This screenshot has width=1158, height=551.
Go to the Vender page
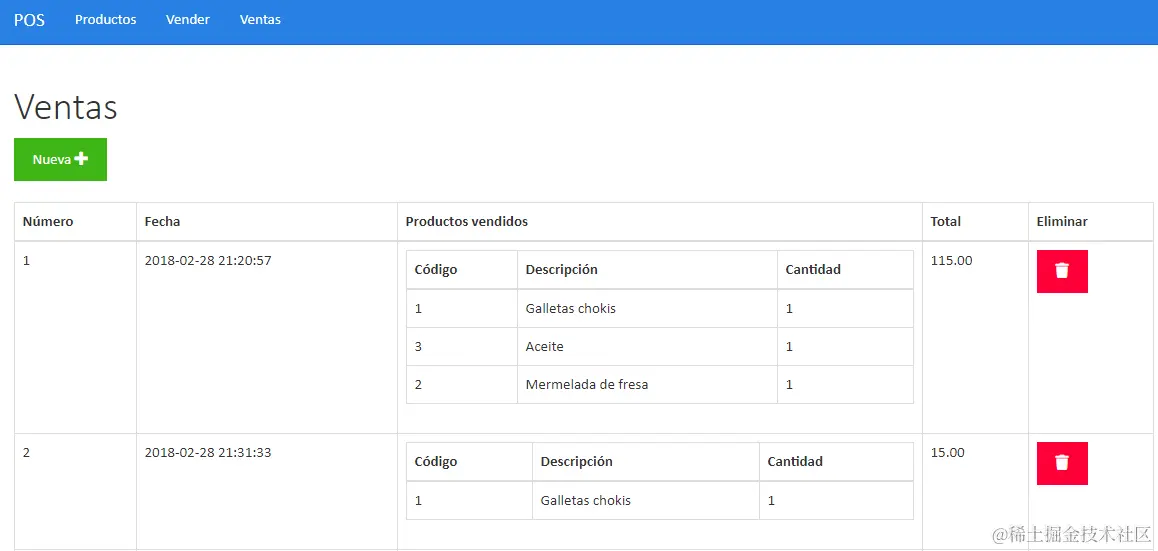pos(188,20)
